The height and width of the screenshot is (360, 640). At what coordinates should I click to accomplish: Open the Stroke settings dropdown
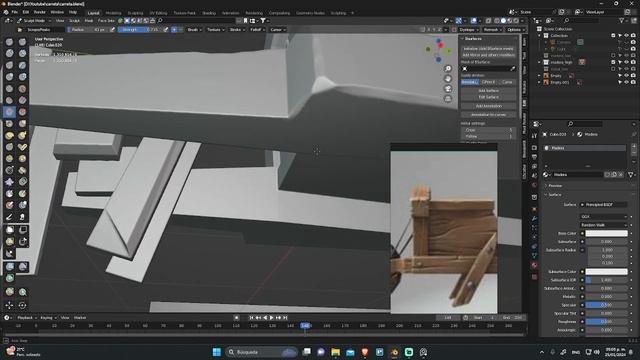237,30
